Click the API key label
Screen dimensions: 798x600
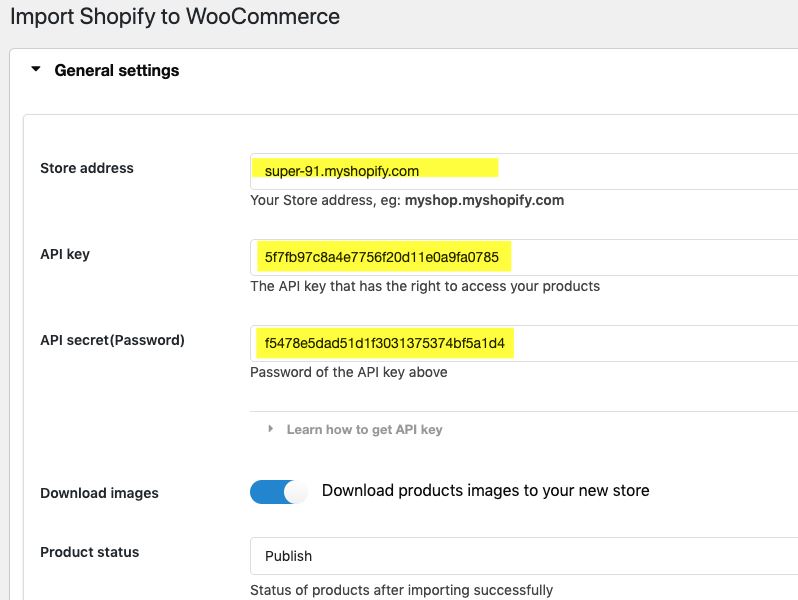coord(65,254)
